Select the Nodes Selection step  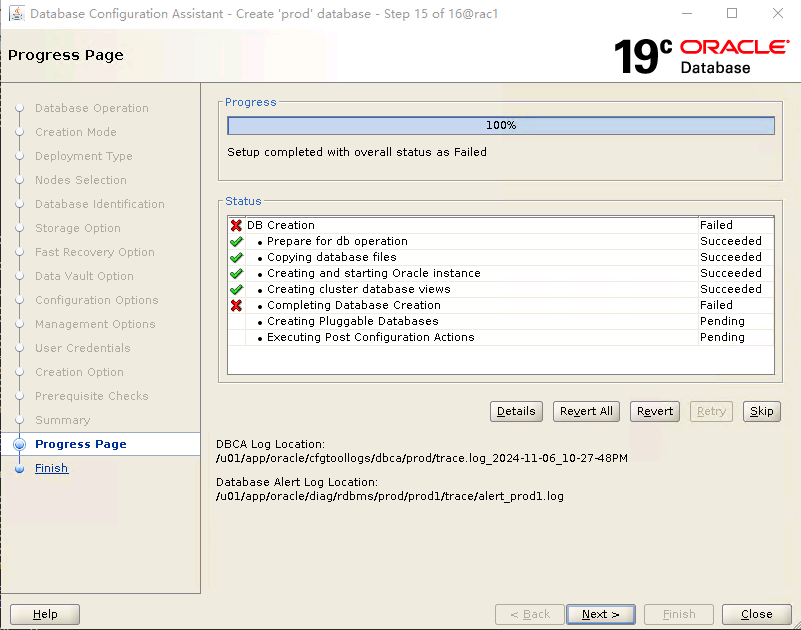click(x=81, y=180)
